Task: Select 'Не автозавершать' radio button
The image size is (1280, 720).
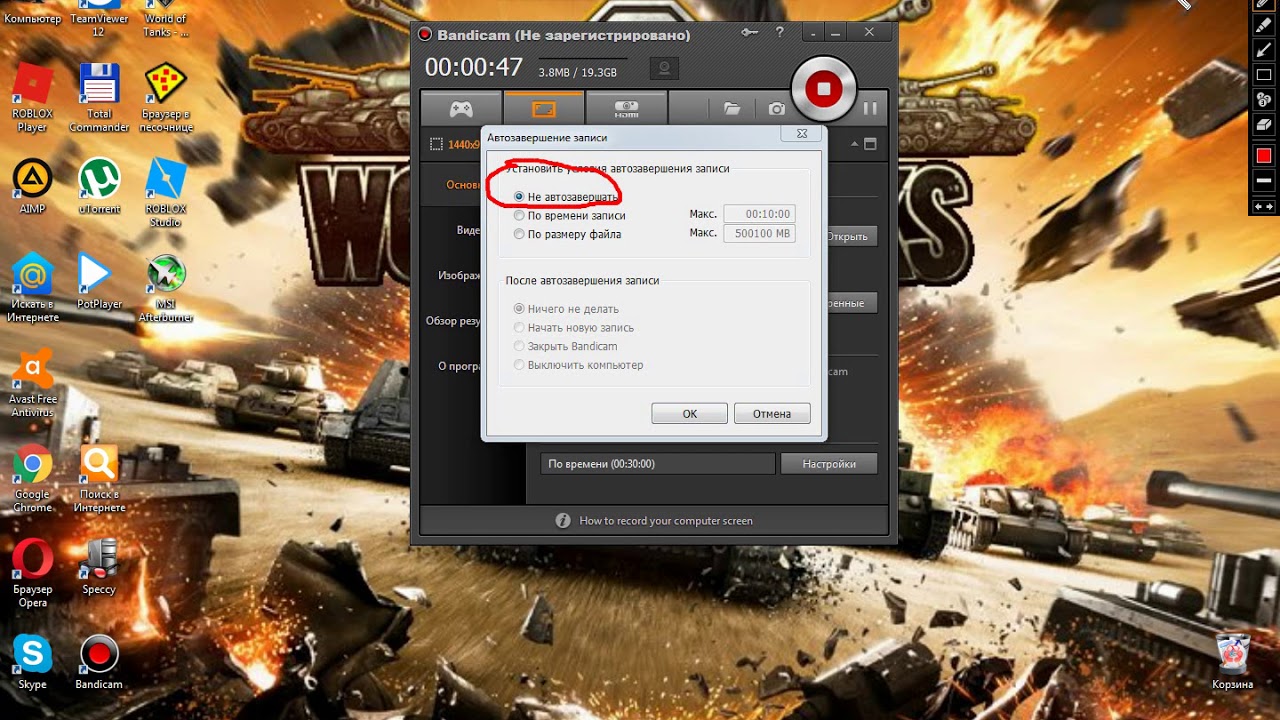Action: pyautogui.click(x=519, y=197)
